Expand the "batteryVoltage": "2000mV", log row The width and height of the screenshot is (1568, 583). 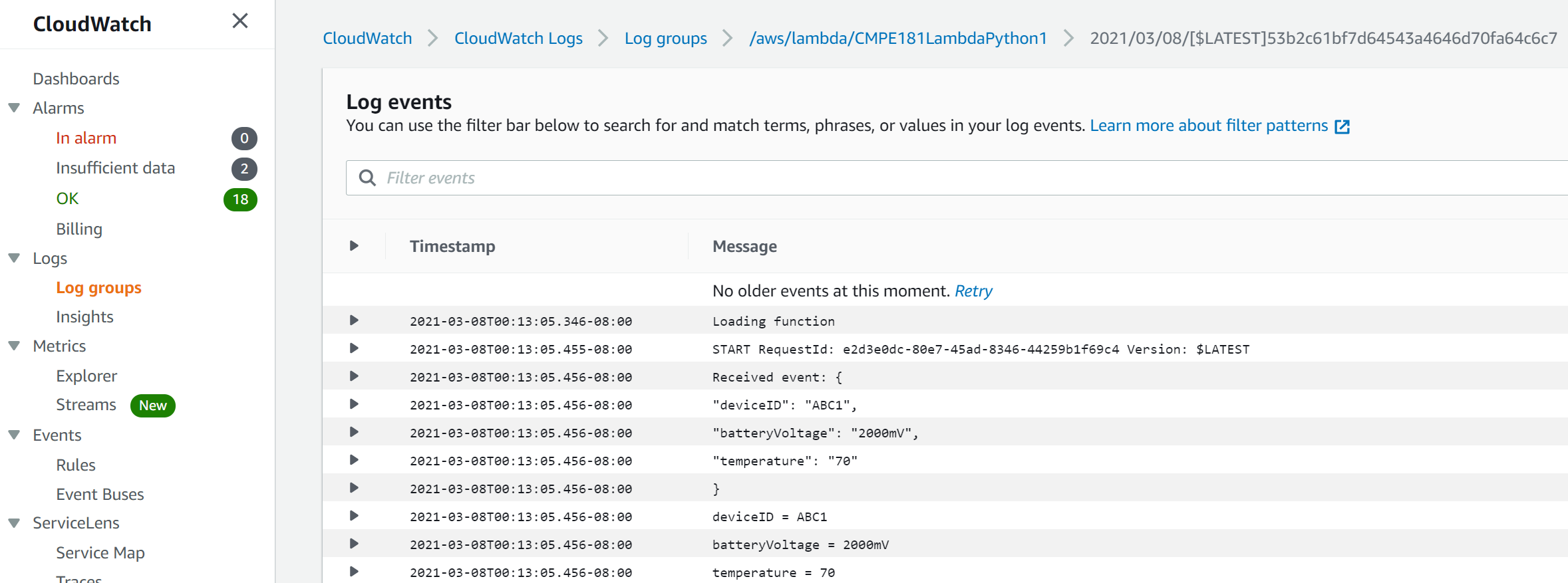[x=354, y=432]
